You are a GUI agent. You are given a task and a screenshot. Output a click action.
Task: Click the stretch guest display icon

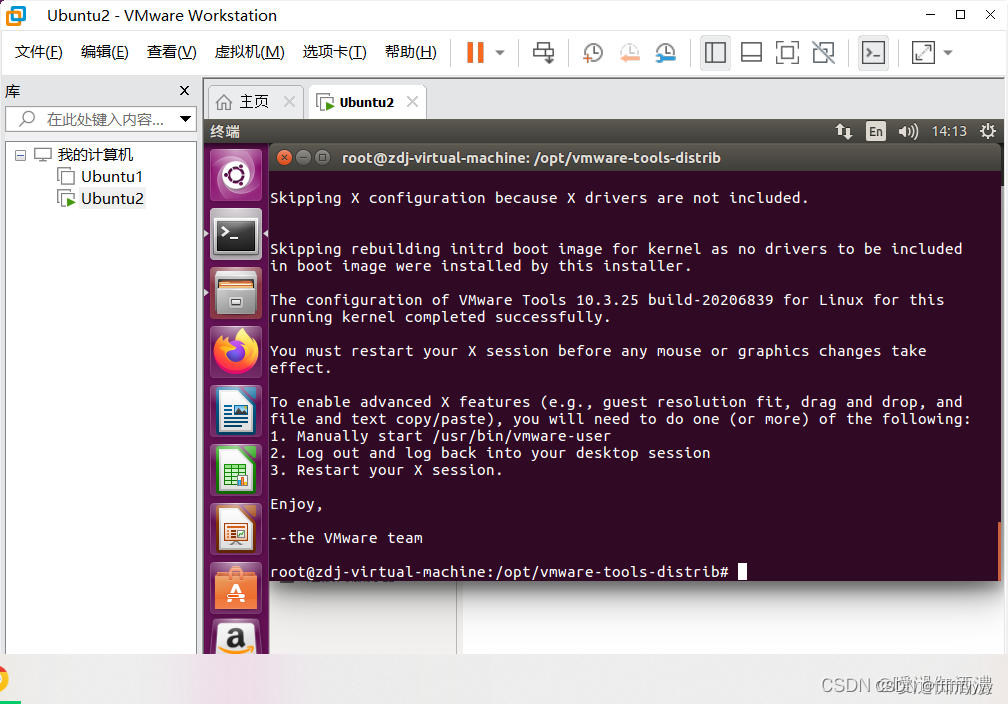[x=923, y=53]
